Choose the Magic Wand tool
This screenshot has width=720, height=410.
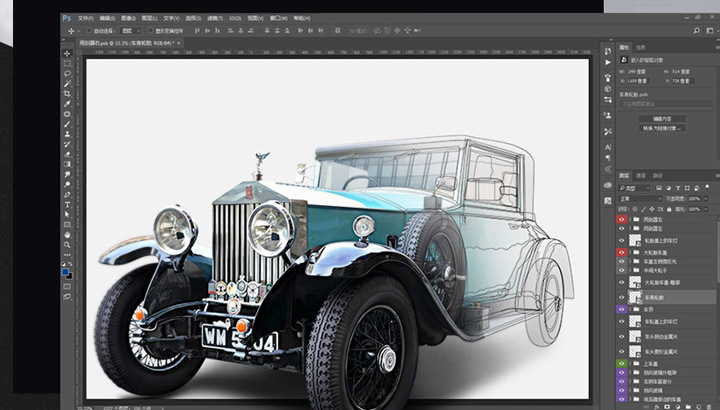click(67, 83)
